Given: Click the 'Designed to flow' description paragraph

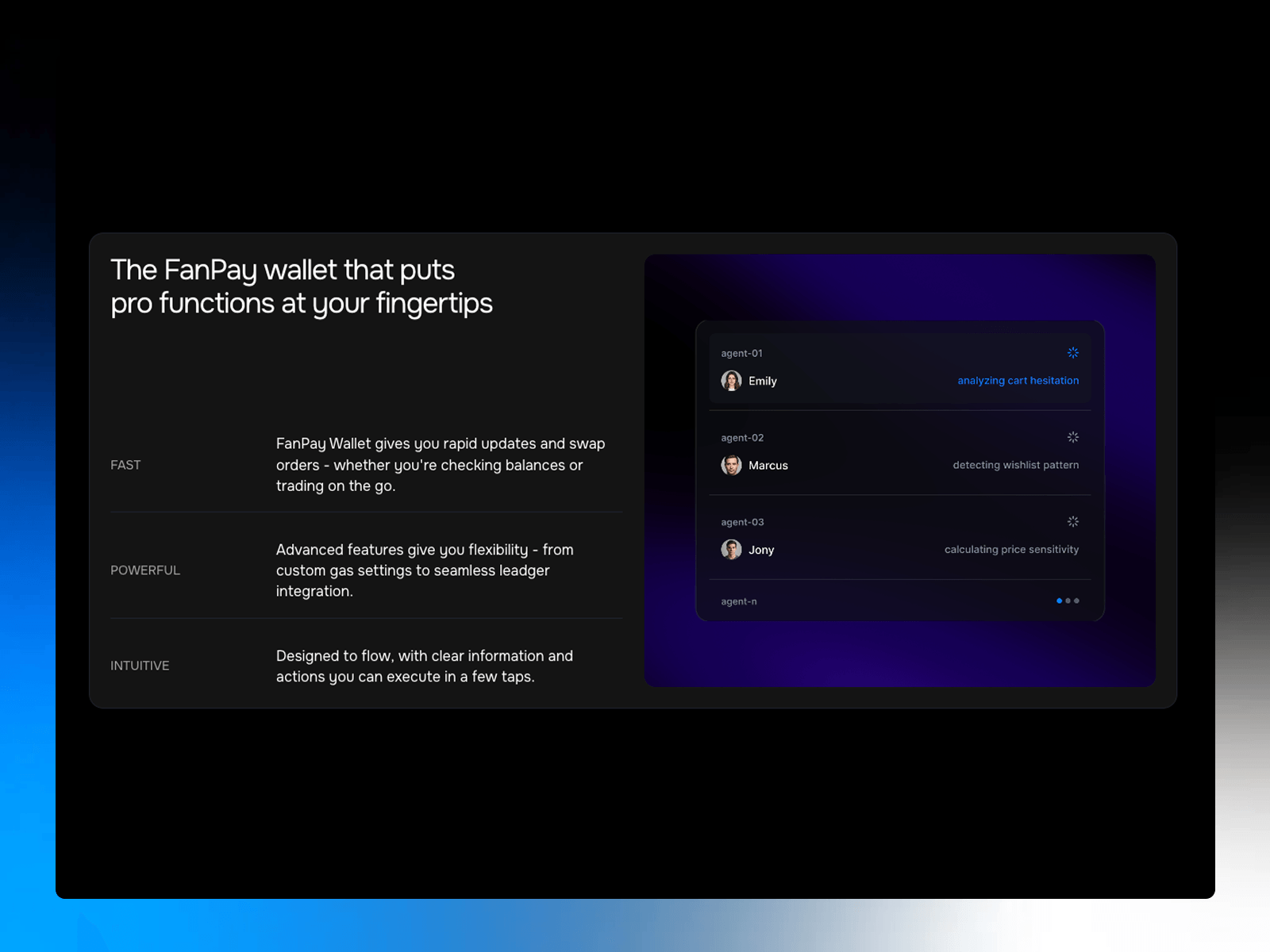Looking at the screenshot, I should coord(425,666).
